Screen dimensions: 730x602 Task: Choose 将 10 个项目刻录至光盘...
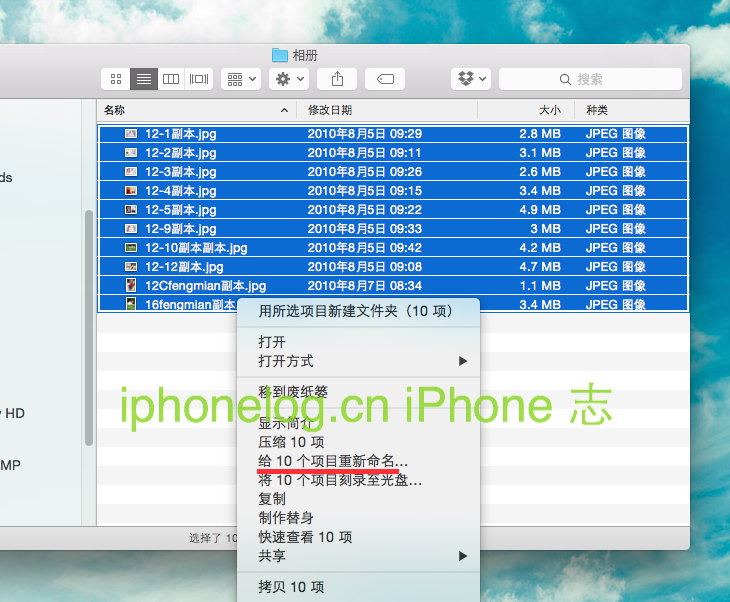358,480
